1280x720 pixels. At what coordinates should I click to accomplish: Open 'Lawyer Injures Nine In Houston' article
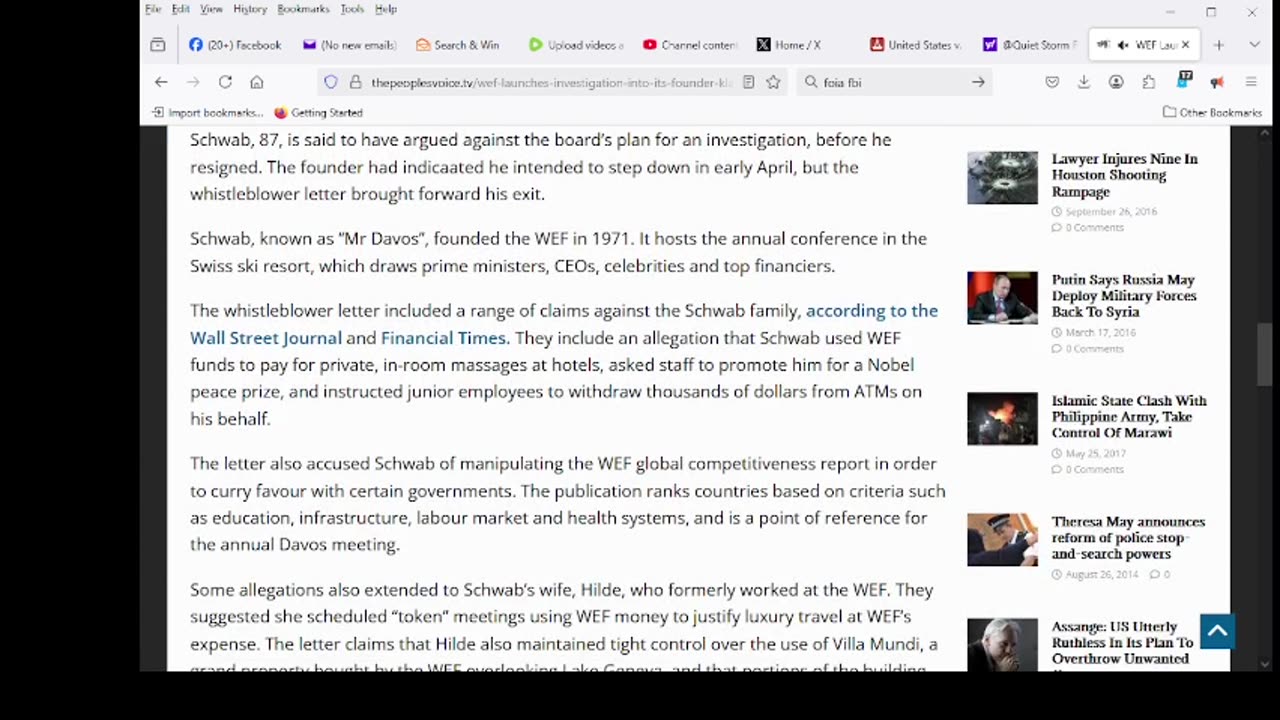pos(1124,175)
